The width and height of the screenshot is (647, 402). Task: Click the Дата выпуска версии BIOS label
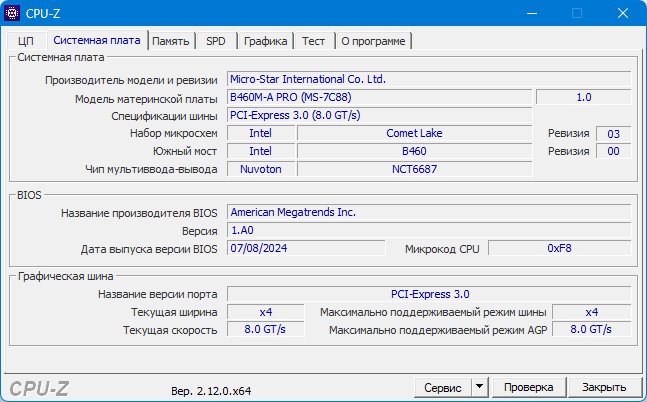tap(149, 249)
